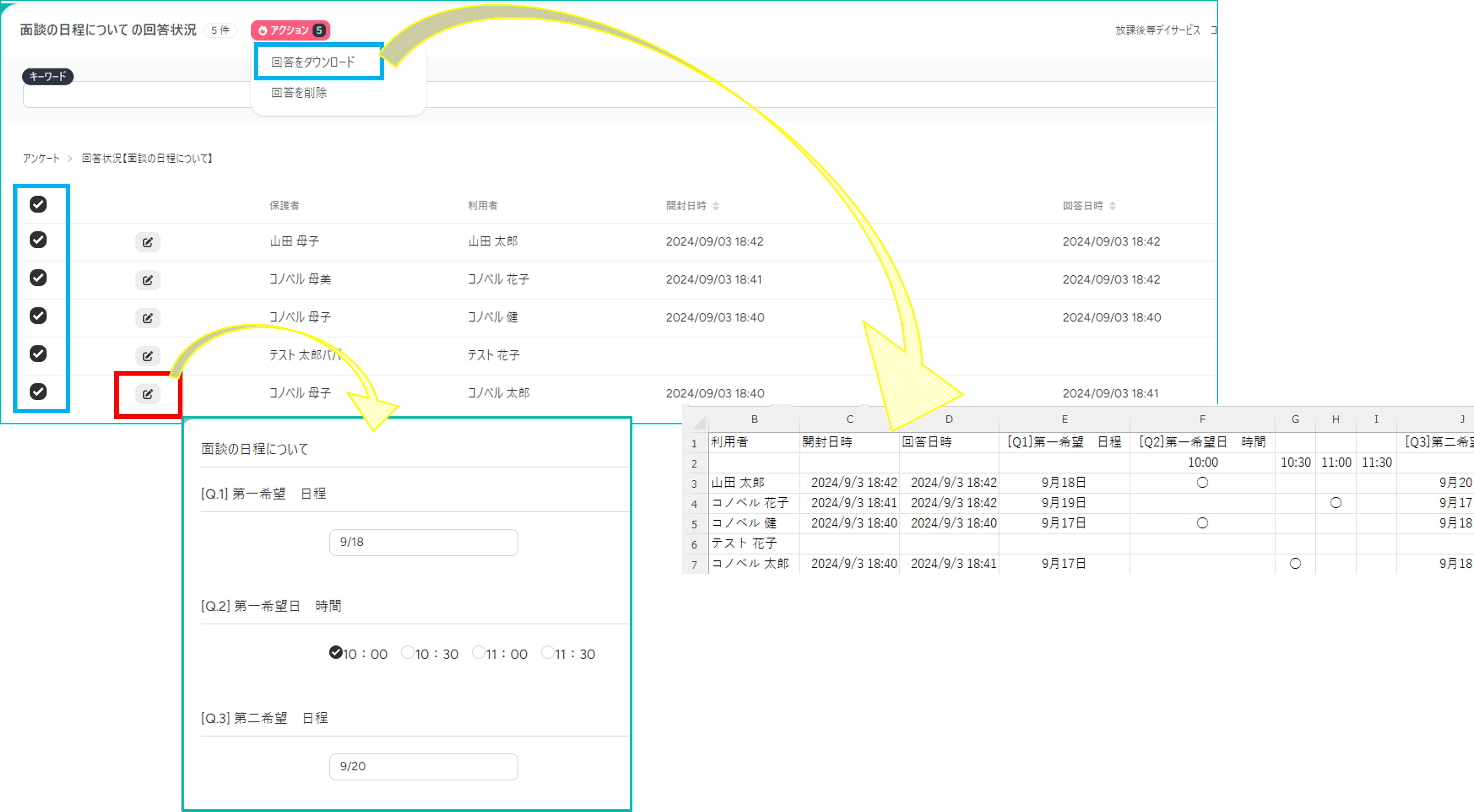
Task: Select spreadsheet column C header
Action: tap(850, 420)
